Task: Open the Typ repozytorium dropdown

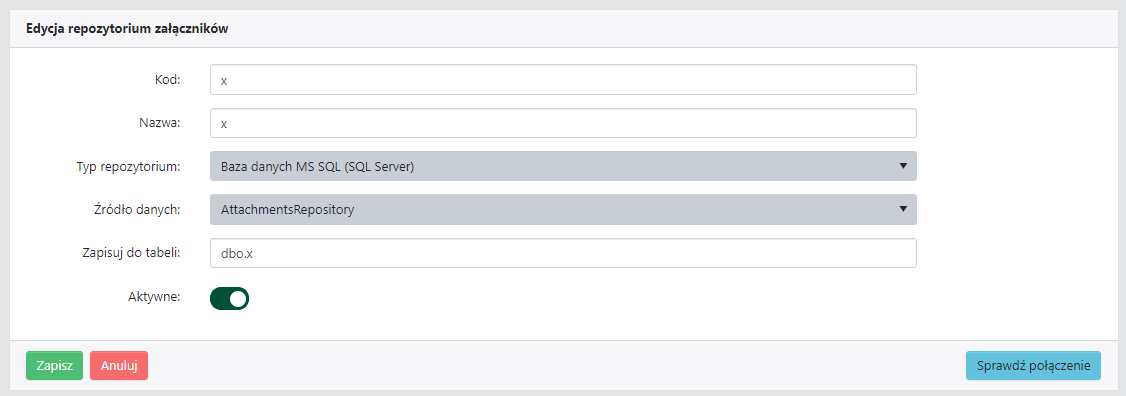Action: [563, 166]
